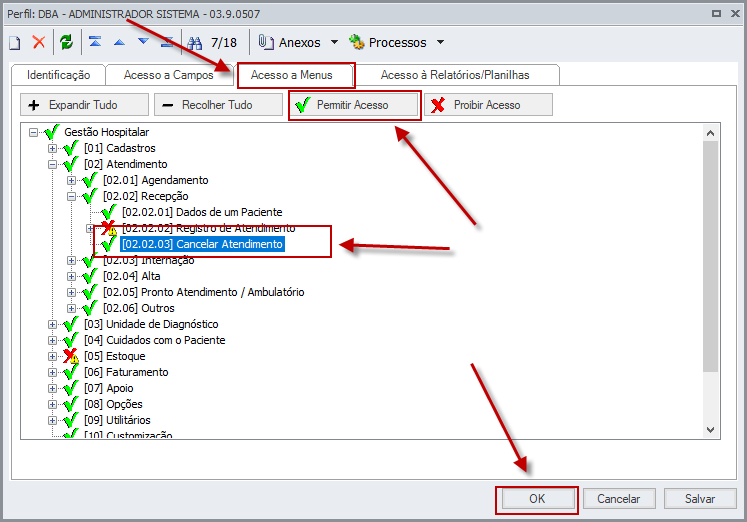Select the [03] Unidade de Diagnóstico item
Image resolution: width=747 pixels, height=522 pixels.
[151, 324]
